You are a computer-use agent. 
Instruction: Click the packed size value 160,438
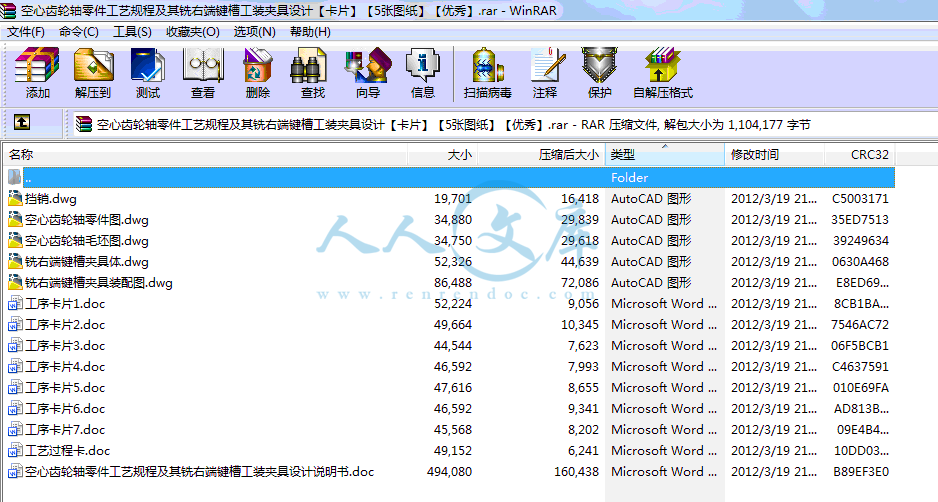click(x=576, y=471)
